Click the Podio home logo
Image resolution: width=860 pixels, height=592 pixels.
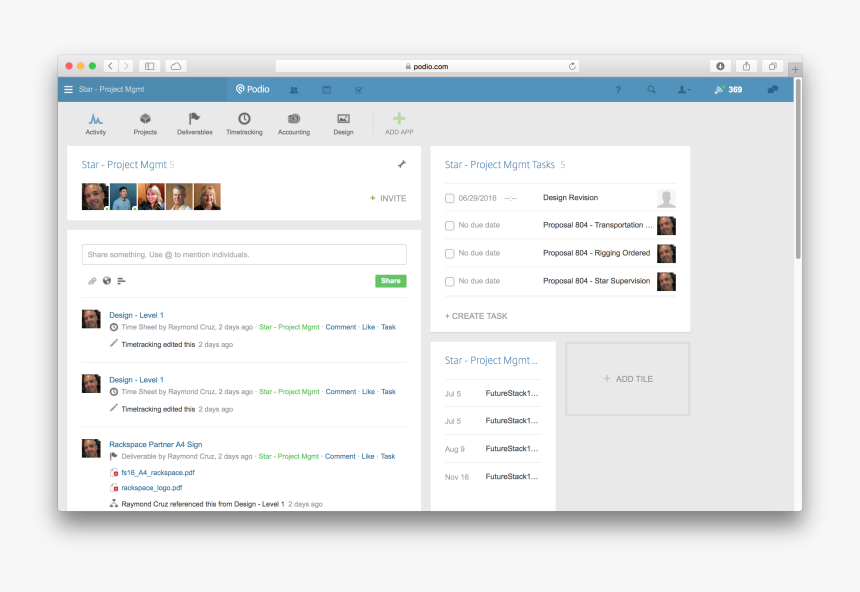(253, 89)
